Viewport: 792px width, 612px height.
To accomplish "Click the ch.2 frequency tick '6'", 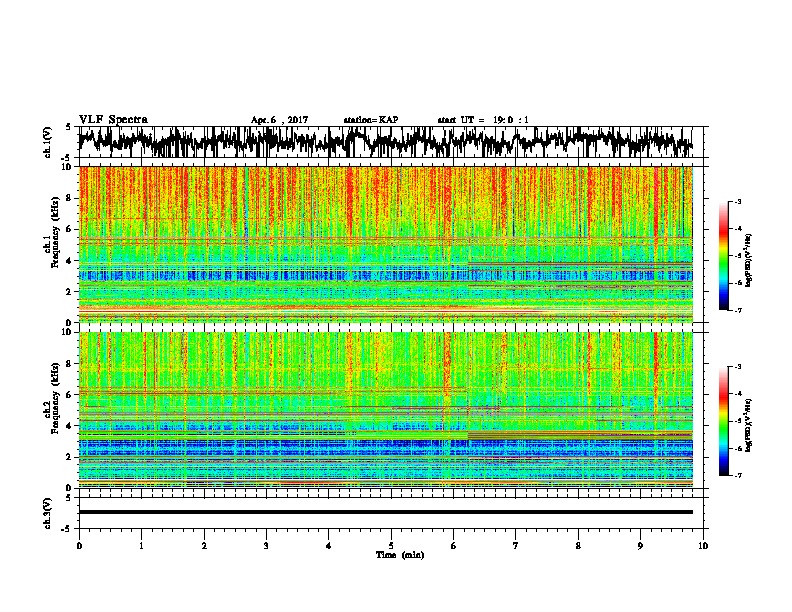I will pos(69,394).
